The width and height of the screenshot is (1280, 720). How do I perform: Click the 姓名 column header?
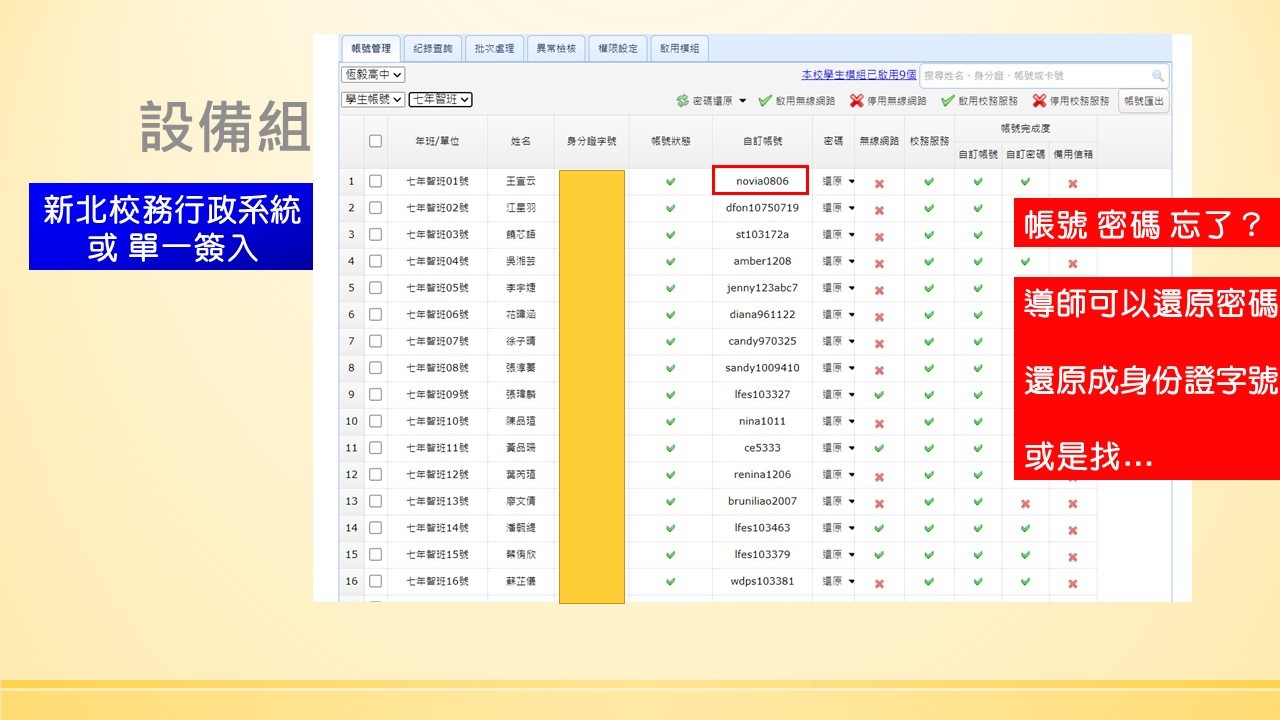coord(521,142)
